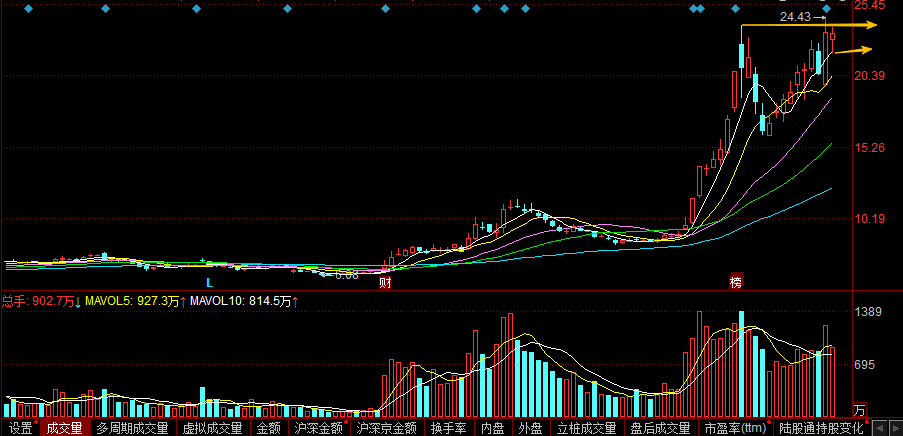Click the 15.26 price axis label
The width and height of the screenshot is (903, 436).
(870, 147)
